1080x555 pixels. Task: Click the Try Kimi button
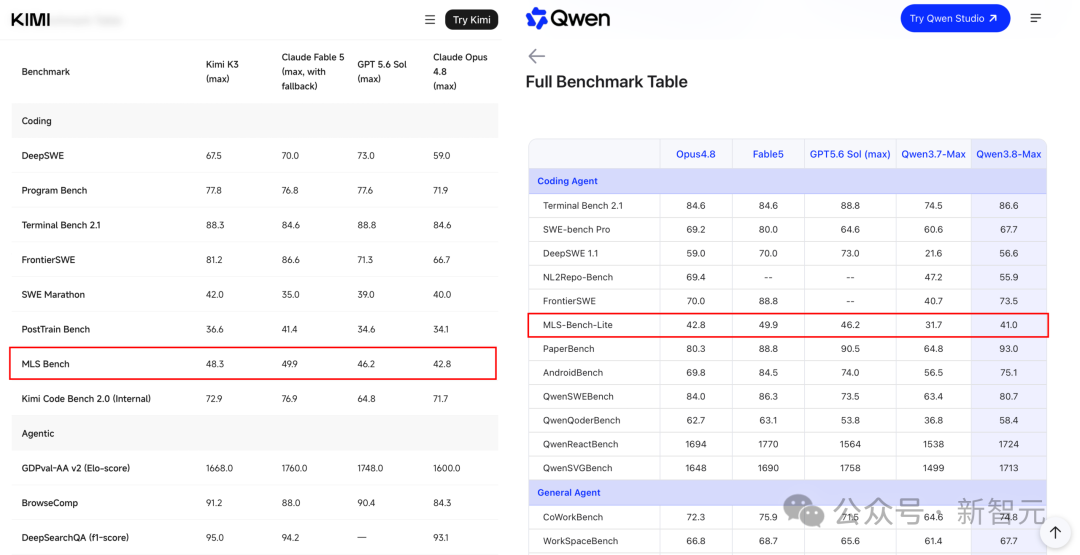[x=471, y=20]
